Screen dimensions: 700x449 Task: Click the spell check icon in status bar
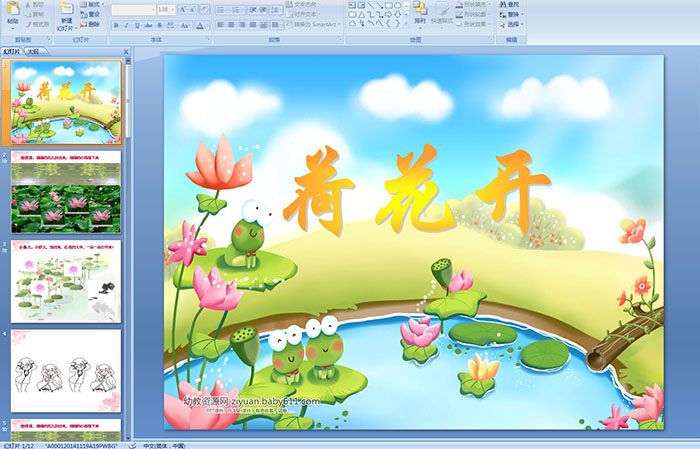click(133, 445)
